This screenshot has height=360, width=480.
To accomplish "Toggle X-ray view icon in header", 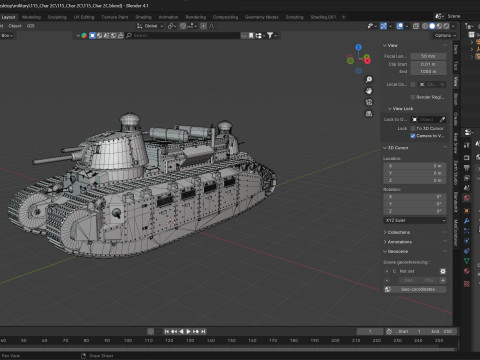I will [x=416, y=26].
